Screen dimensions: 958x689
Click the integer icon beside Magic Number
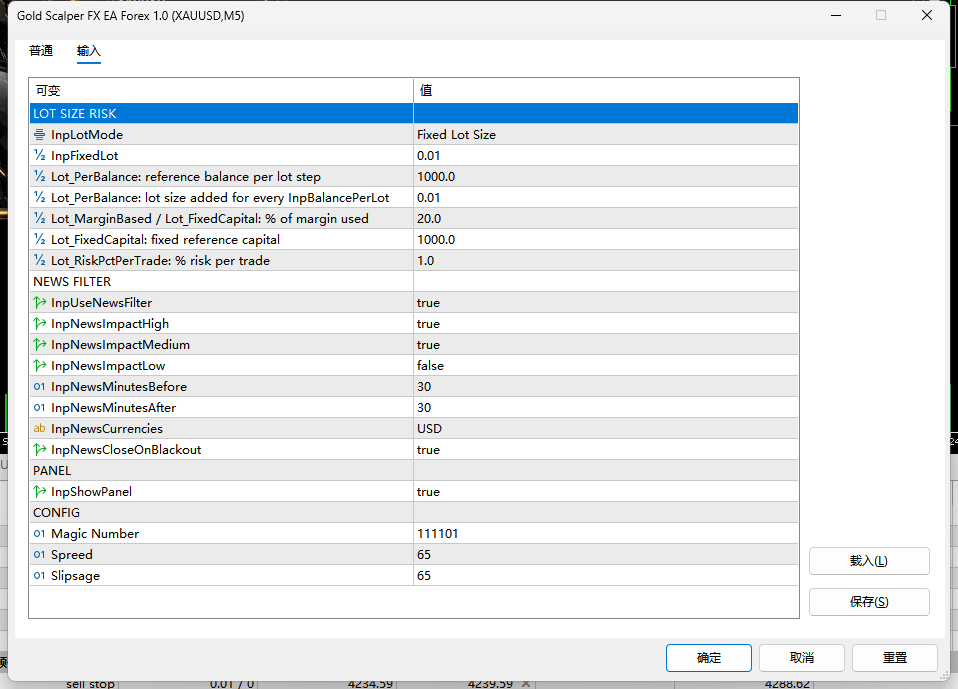40,533
